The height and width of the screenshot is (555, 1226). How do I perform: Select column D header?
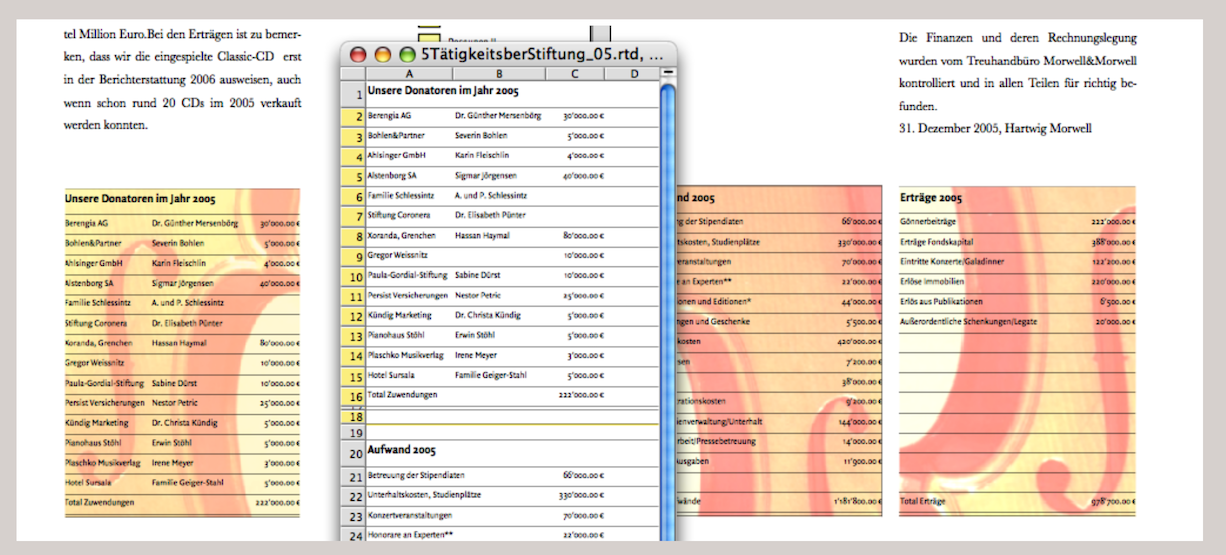[x=634, y=74]
